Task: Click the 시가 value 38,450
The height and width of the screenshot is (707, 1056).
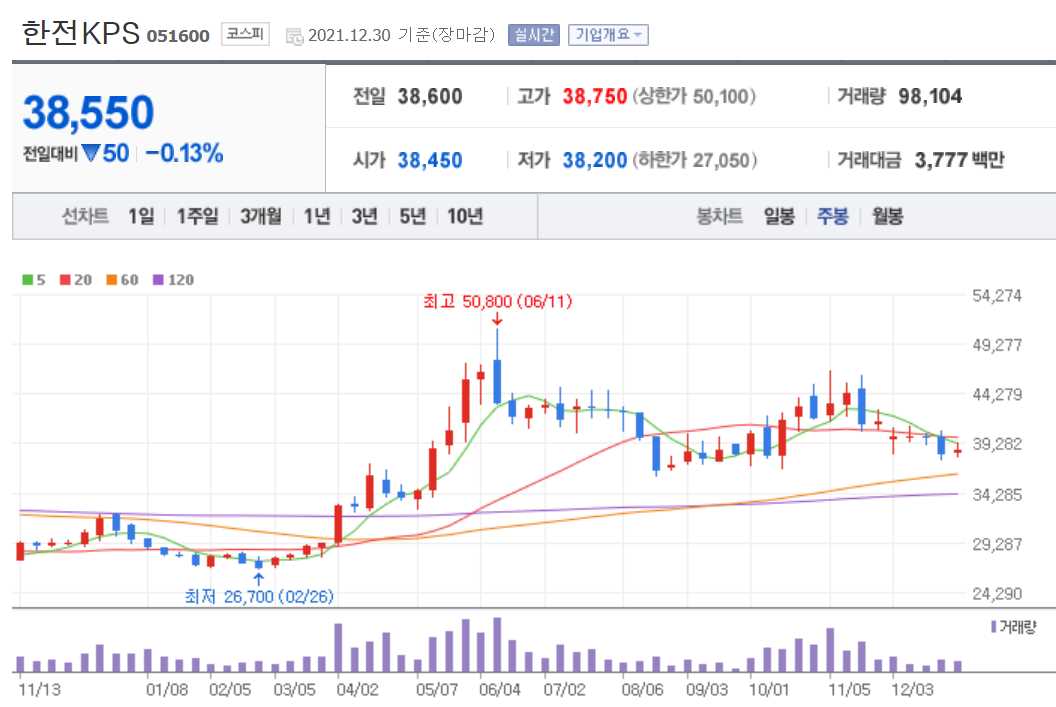Action: point(430,160)
